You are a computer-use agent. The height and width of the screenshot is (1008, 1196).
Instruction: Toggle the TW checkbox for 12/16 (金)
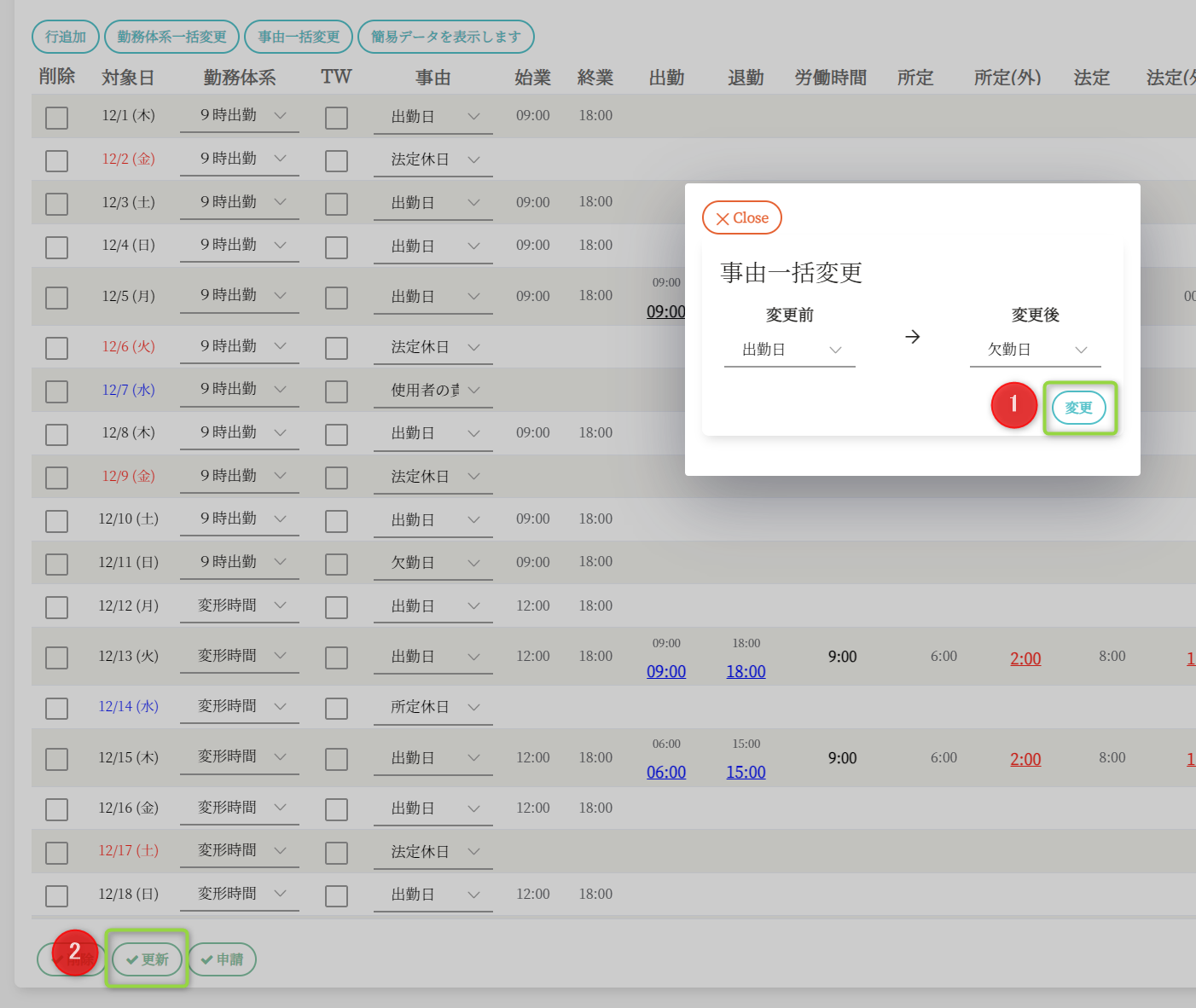coord(336,809)
